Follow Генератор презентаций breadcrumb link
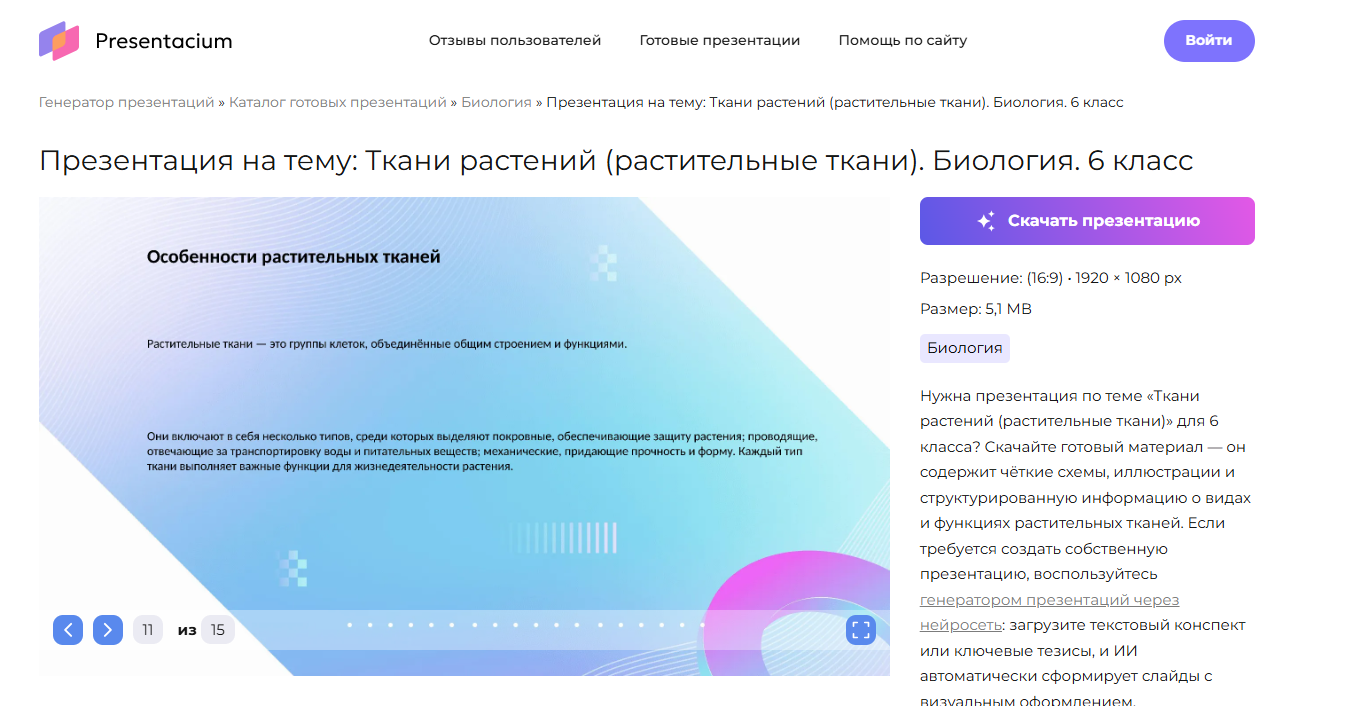This screenshot has width=1348, height=706. tap(126, 102)
